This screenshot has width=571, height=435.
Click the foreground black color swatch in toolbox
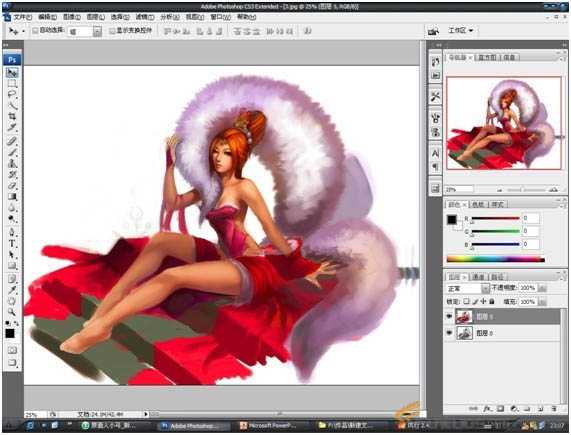(10, 333)
